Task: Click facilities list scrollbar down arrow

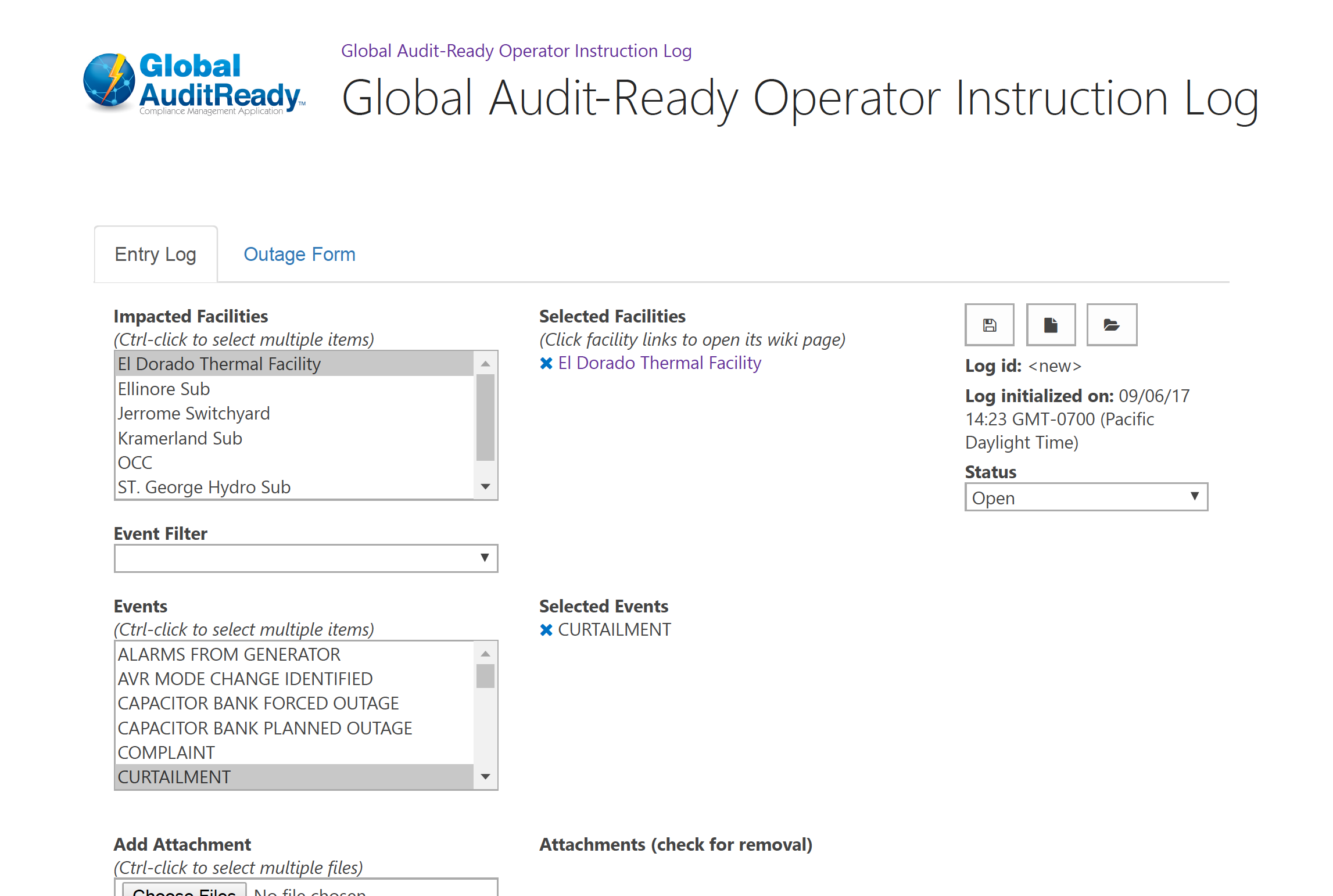Action: coord(485,486)
